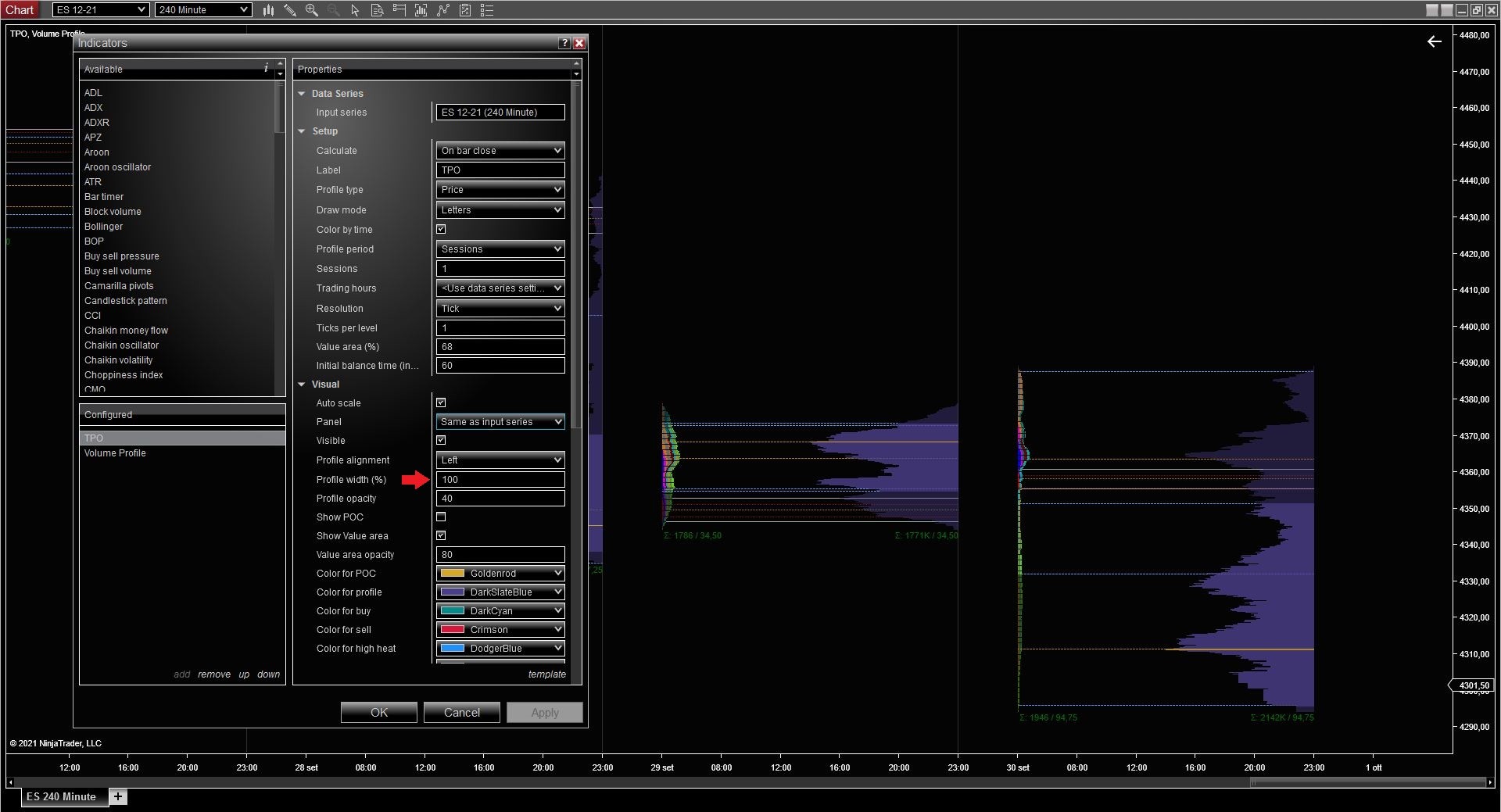Click the zoom in magnifier icon
Screen dimensions: 1501x812
pyautogui.click(x=312, y=10)
